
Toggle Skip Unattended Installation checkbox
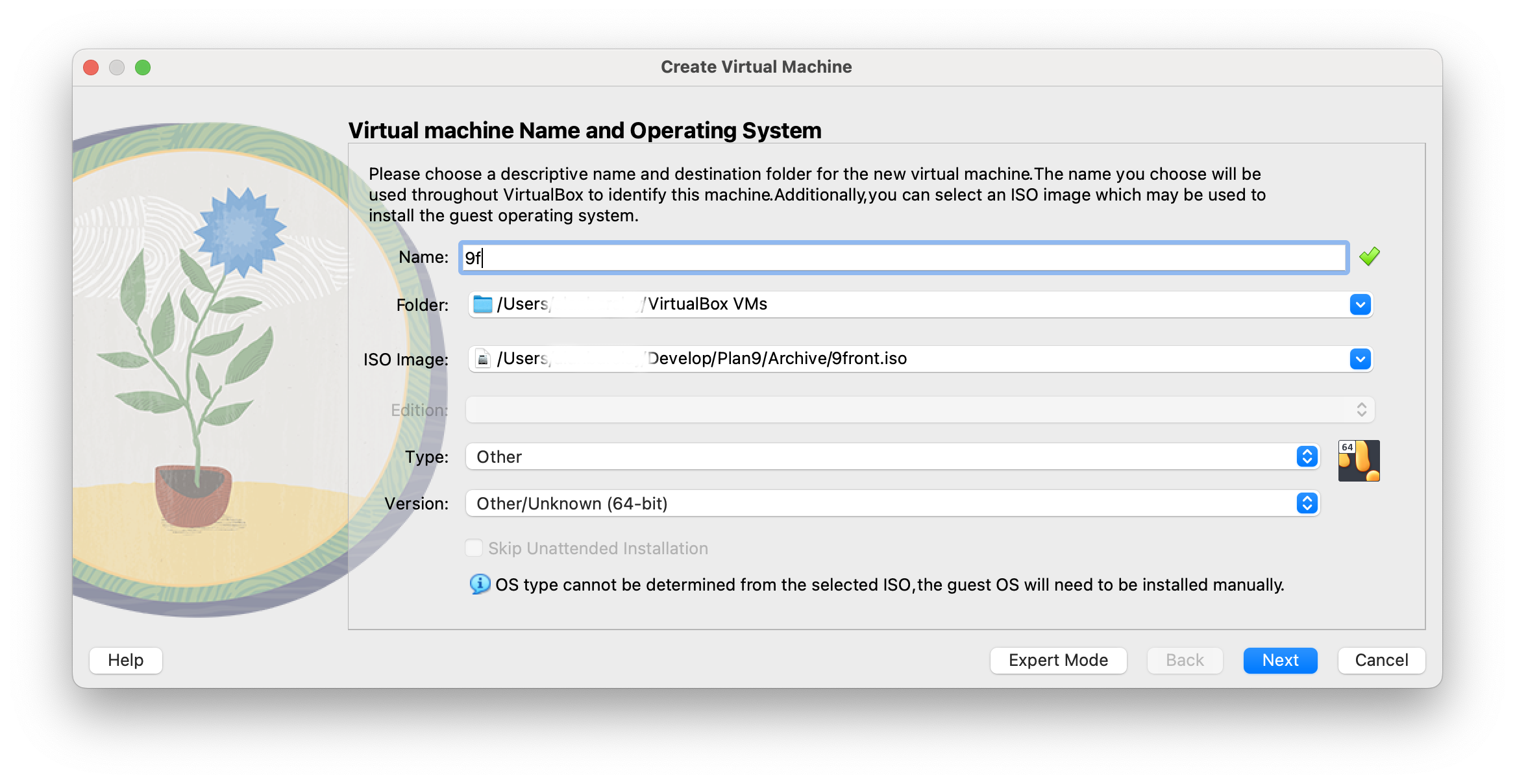[474, 548]
